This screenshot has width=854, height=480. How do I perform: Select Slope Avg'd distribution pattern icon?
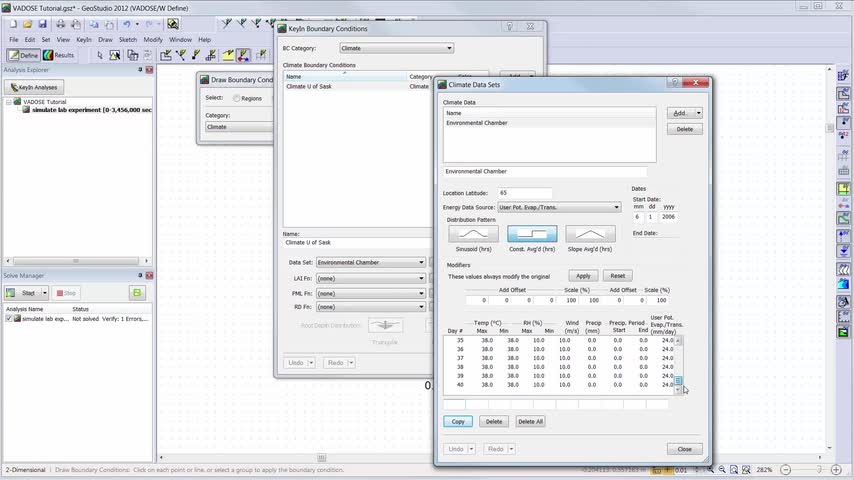tap(590, 233)
